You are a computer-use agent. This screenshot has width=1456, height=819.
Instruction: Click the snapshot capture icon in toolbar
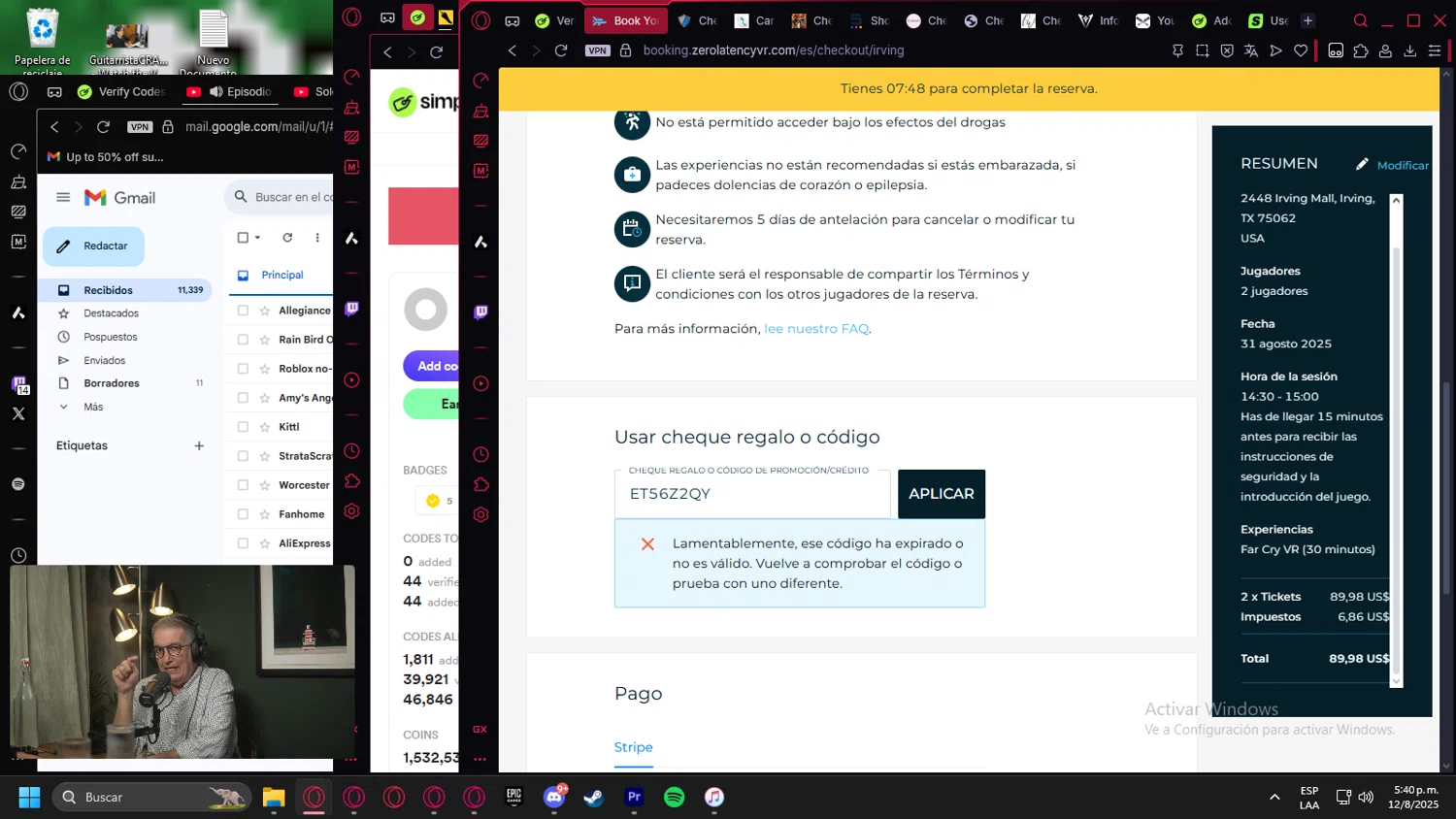click(1202, 50)
